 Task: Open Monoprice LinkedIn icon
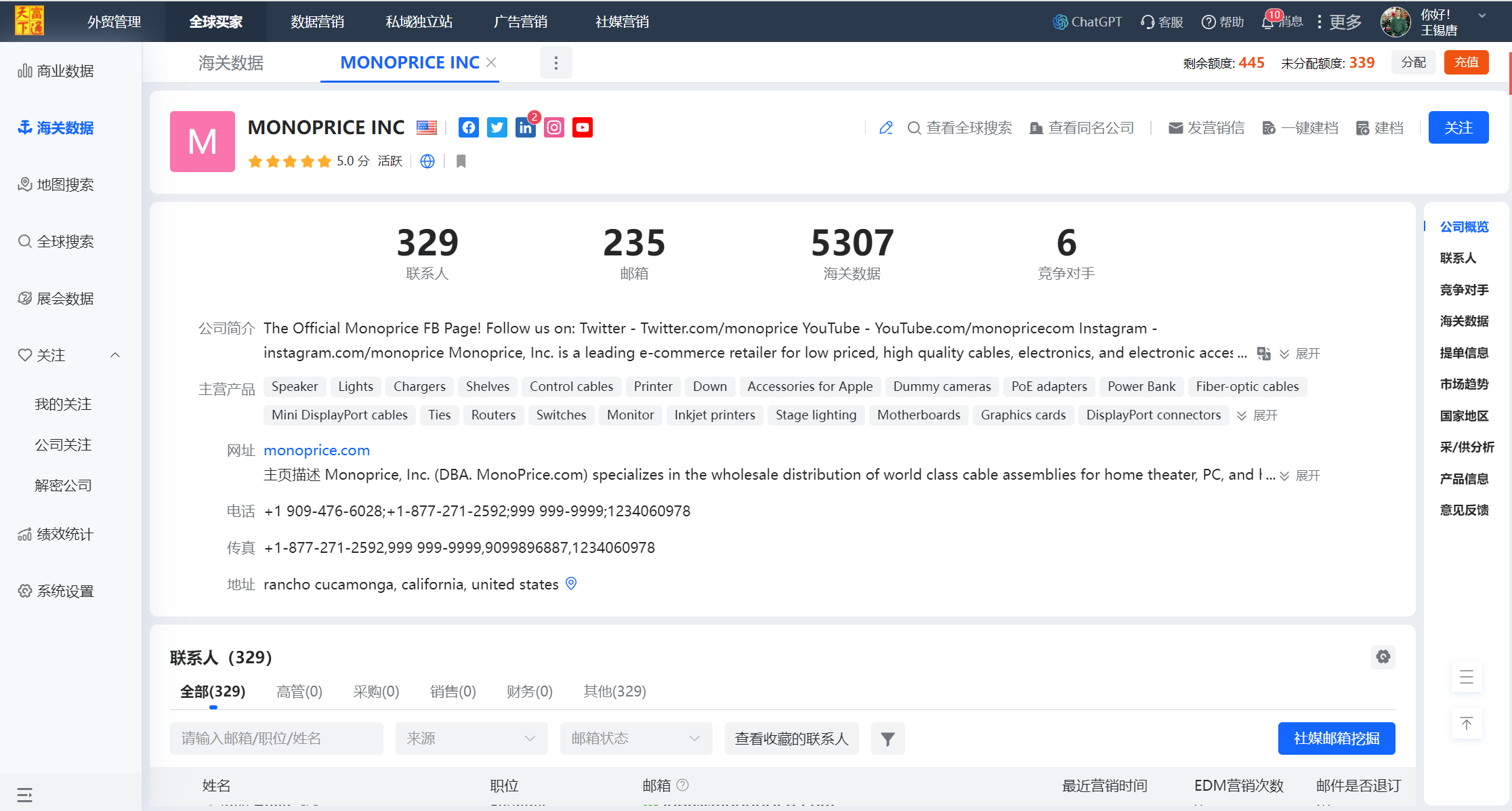click(526, 127)
